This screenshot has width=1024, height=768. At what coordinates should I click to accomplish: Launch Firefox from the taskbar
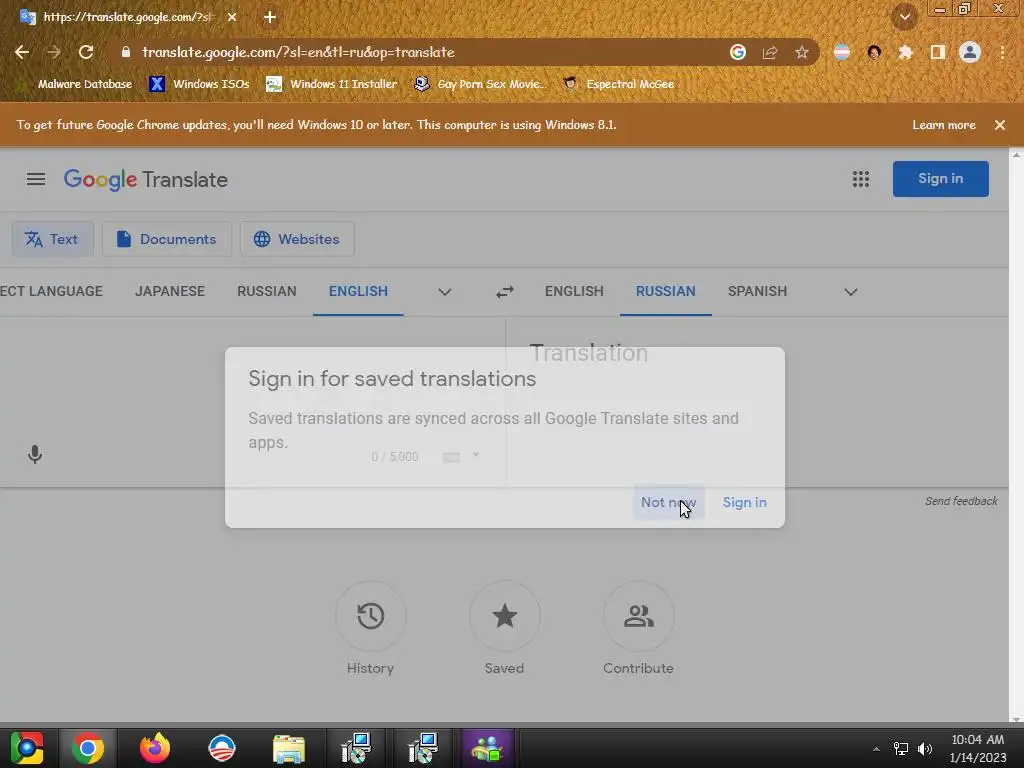(155, 748)
